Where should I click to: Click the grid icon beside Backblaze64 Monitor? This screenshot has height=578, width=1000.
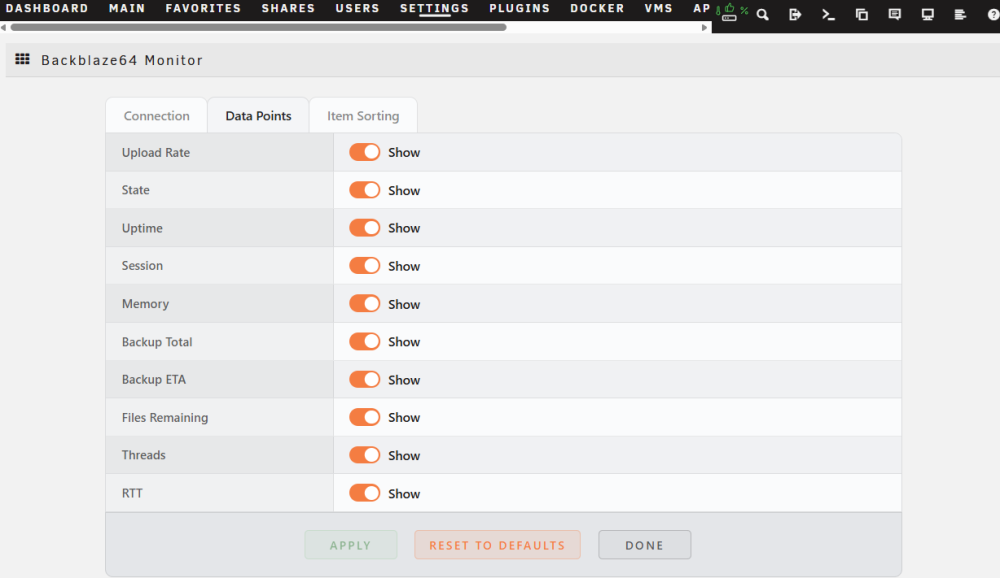22,59
